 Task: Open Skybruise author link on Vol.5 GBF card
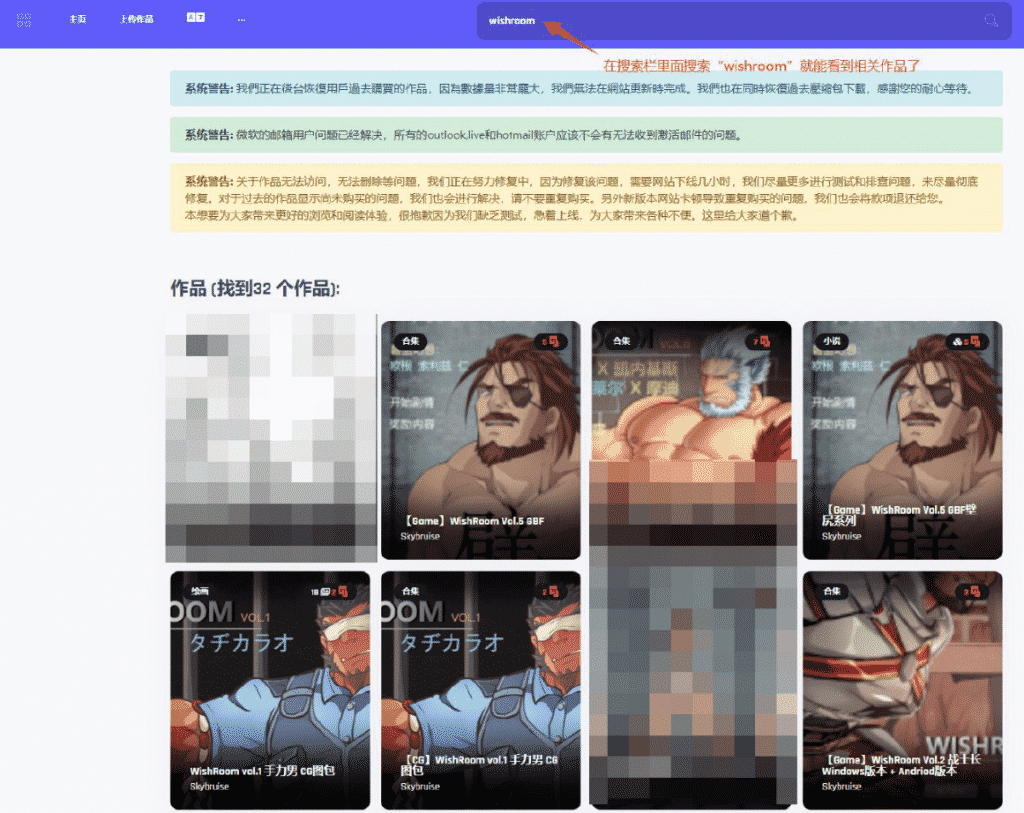420,536
